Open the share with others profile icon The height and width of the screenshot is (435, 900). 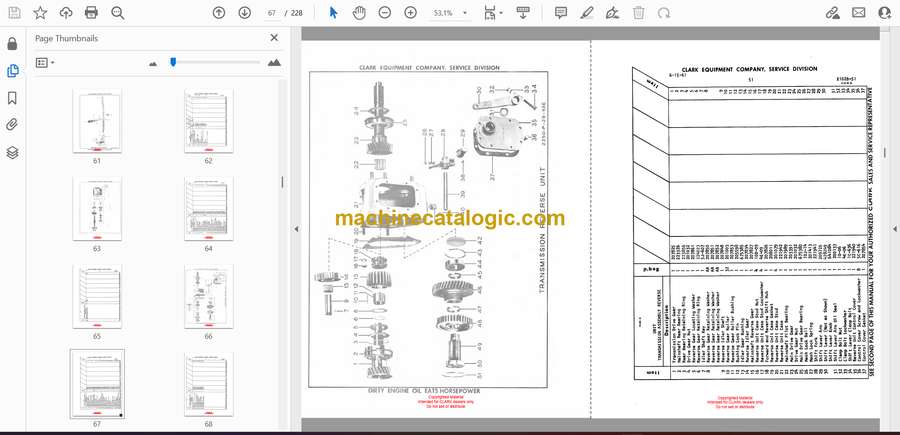[885, 13]
